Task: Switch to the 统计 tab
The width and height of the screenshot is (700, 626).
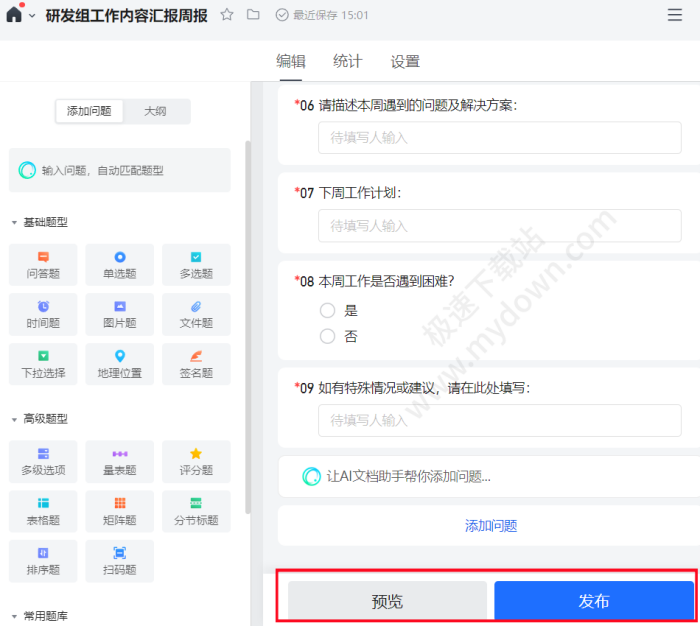Action: point(347,62)
